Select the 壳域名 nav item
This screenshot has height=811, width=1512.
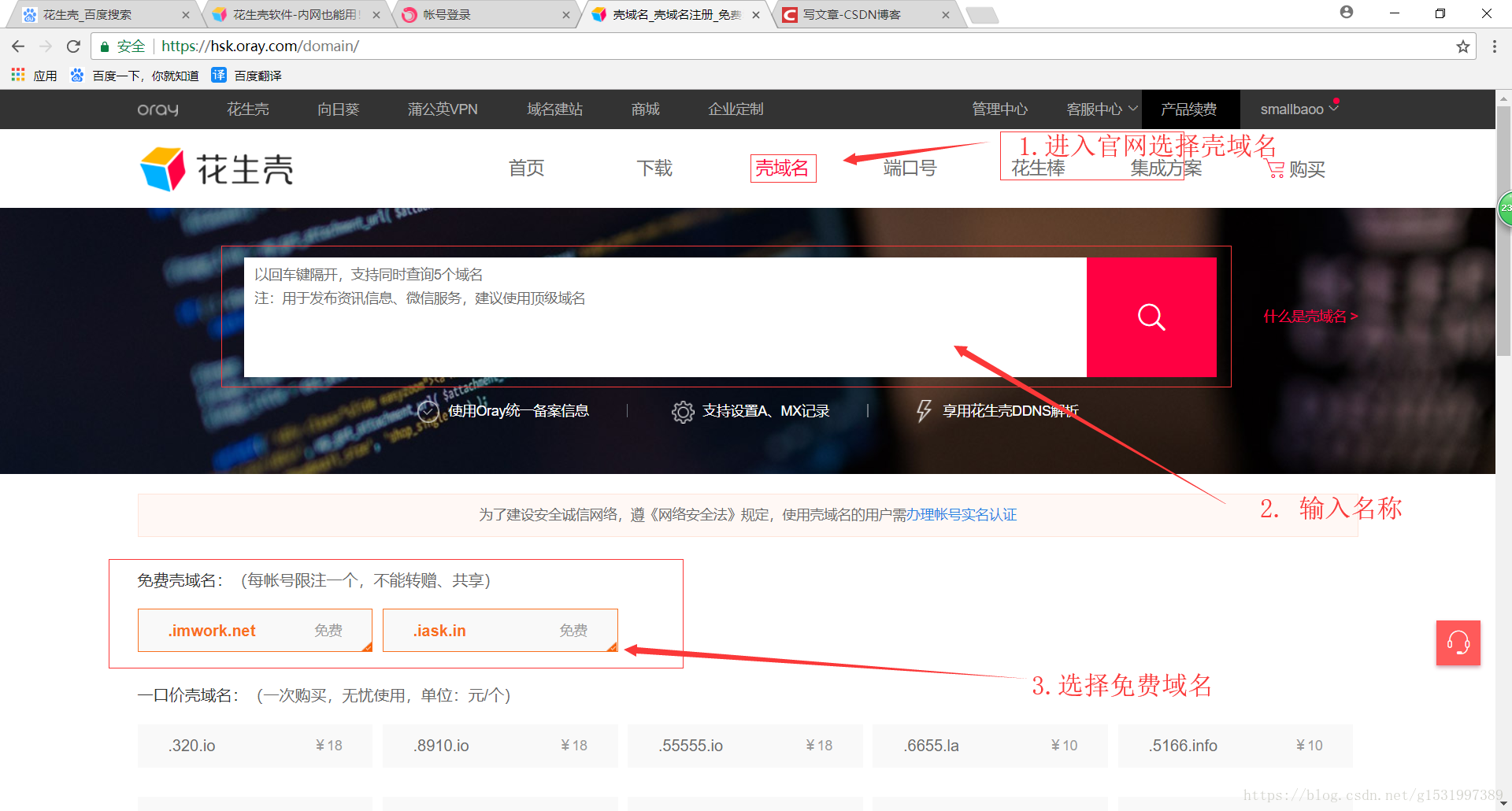tap(783, 168)
